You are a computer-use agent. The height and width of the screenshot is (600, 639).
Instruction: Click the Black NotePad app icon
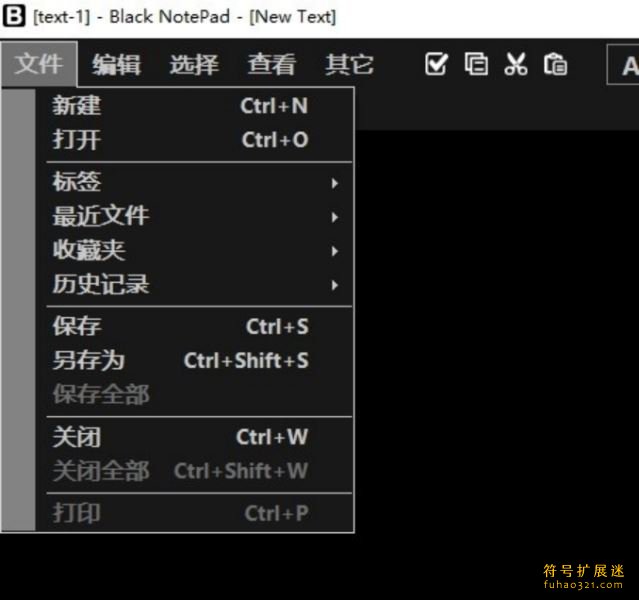(14, 16)
